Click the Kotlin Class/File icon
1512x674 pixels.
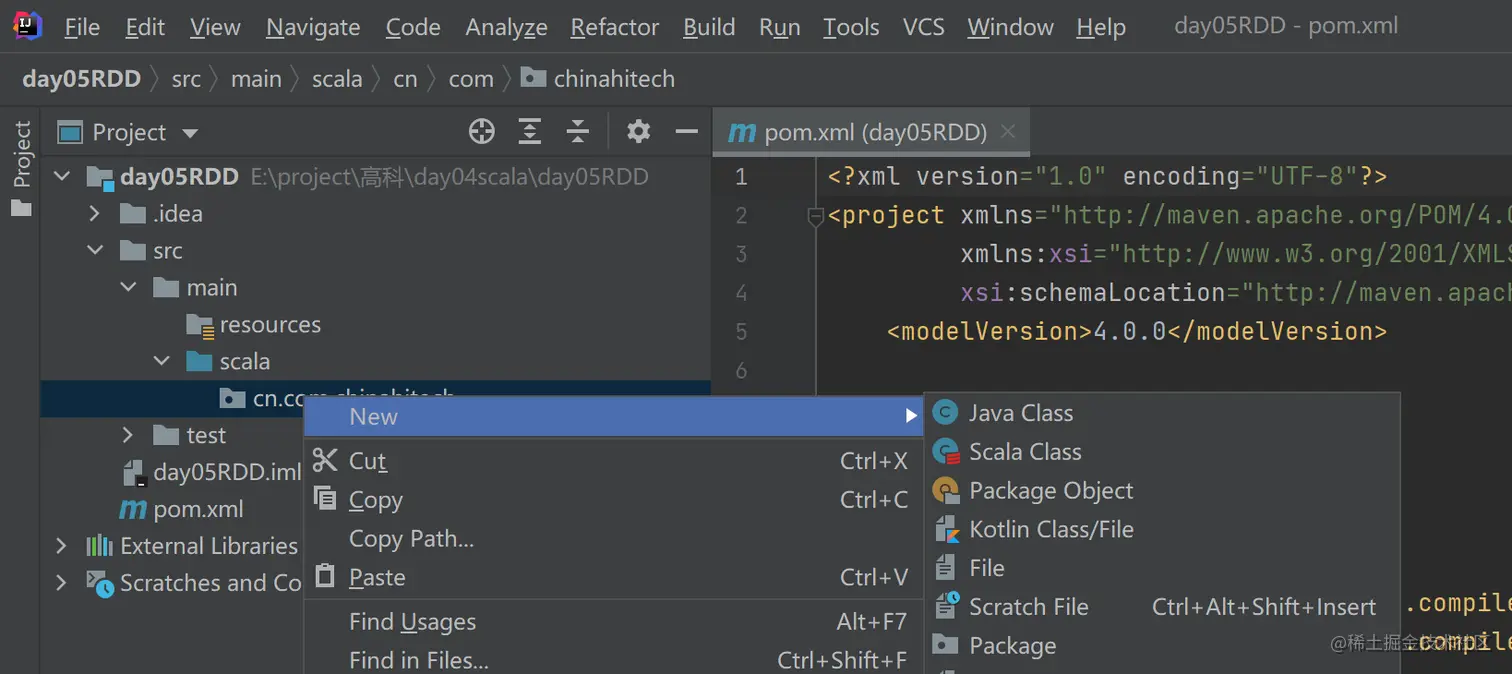tap(946, 529)
